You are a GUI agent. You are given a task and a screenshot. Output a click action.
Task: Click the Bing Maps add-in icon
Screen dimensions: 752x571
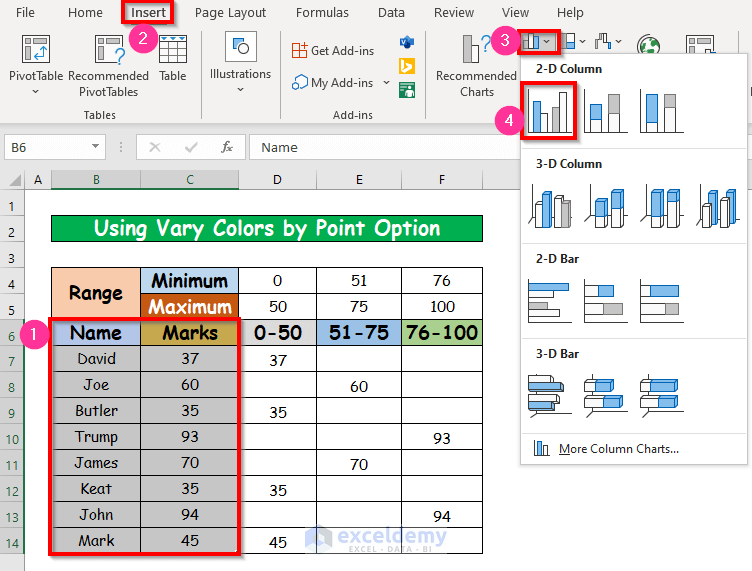[407, 66]
